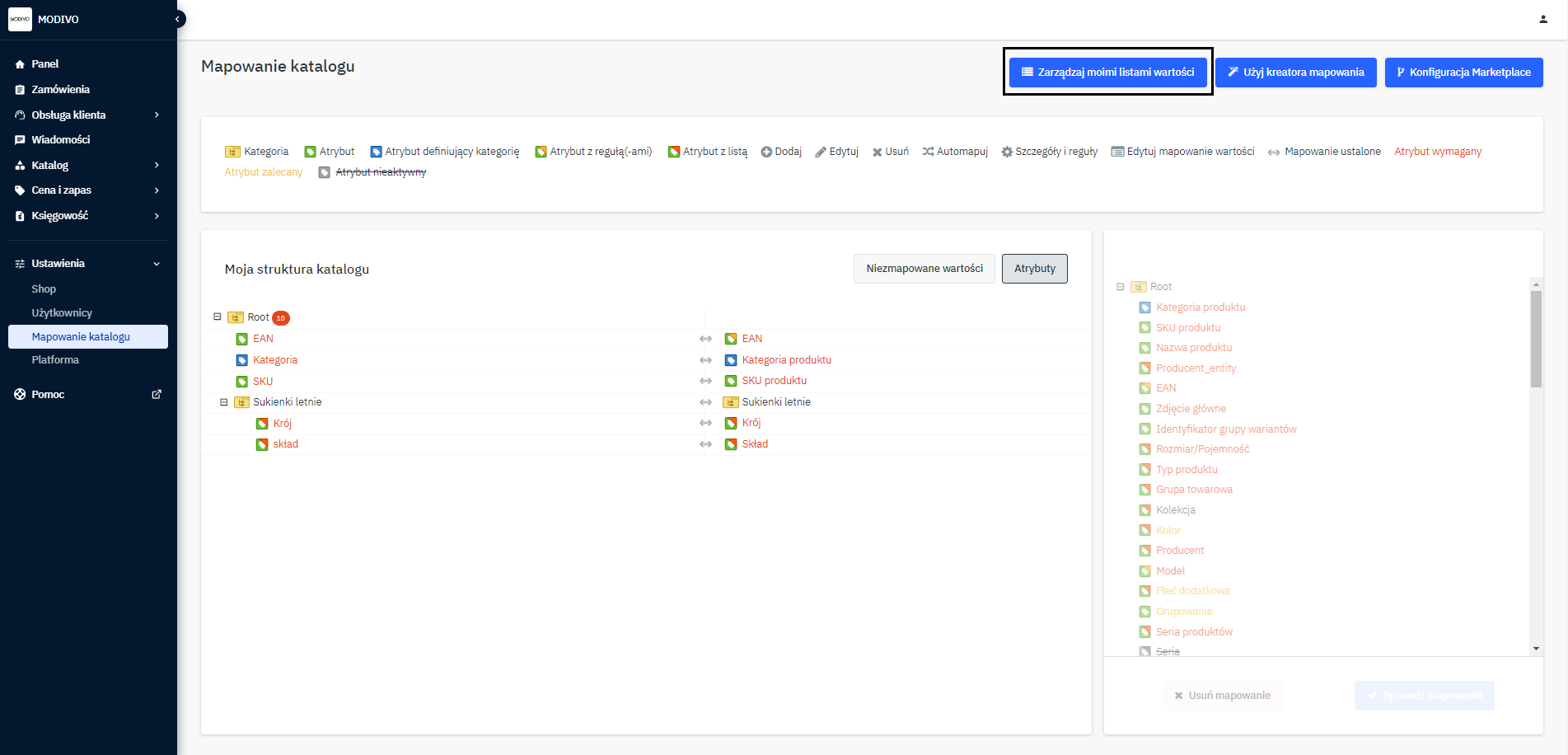The width and height of the screenshot is (1568, 755).
Task: Go to Platforma settings page
Action: 55,360
